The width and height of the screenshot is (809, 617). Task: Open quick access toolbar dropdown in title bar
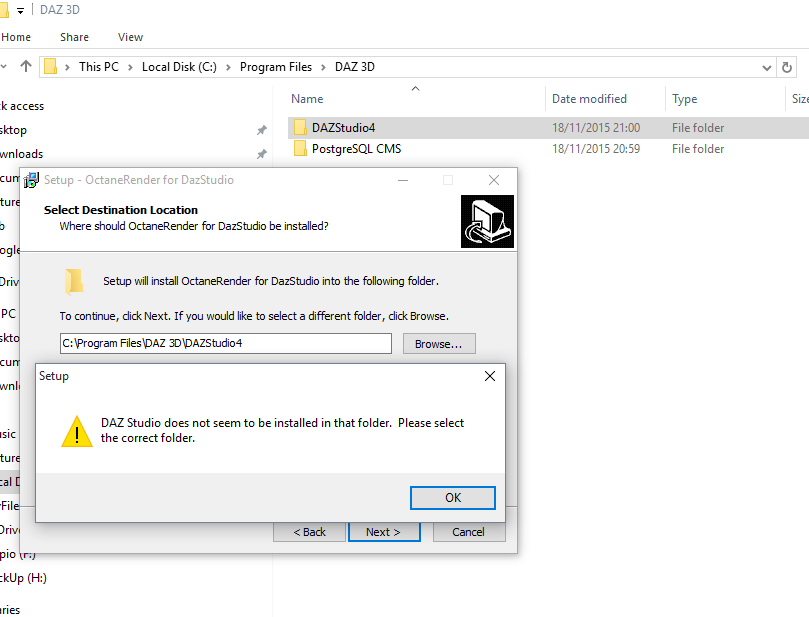tap(20, 10)
